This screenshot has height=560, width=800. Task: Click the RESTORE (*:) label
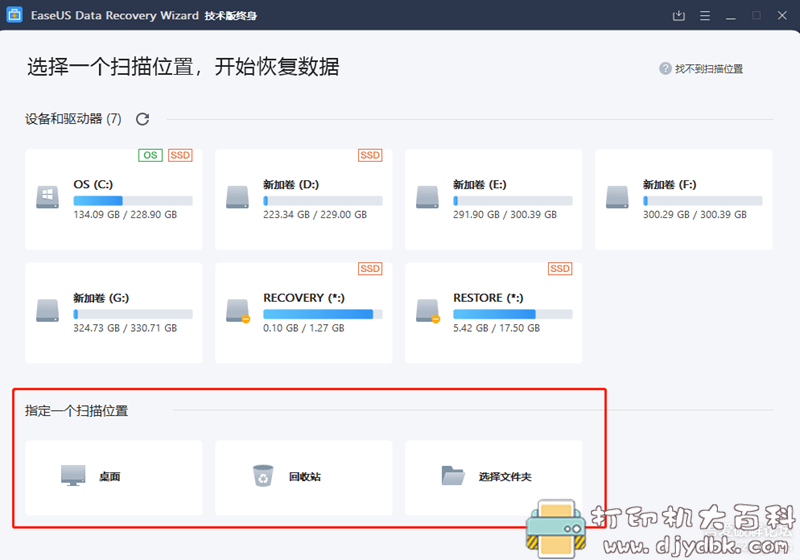pos(488,298)
